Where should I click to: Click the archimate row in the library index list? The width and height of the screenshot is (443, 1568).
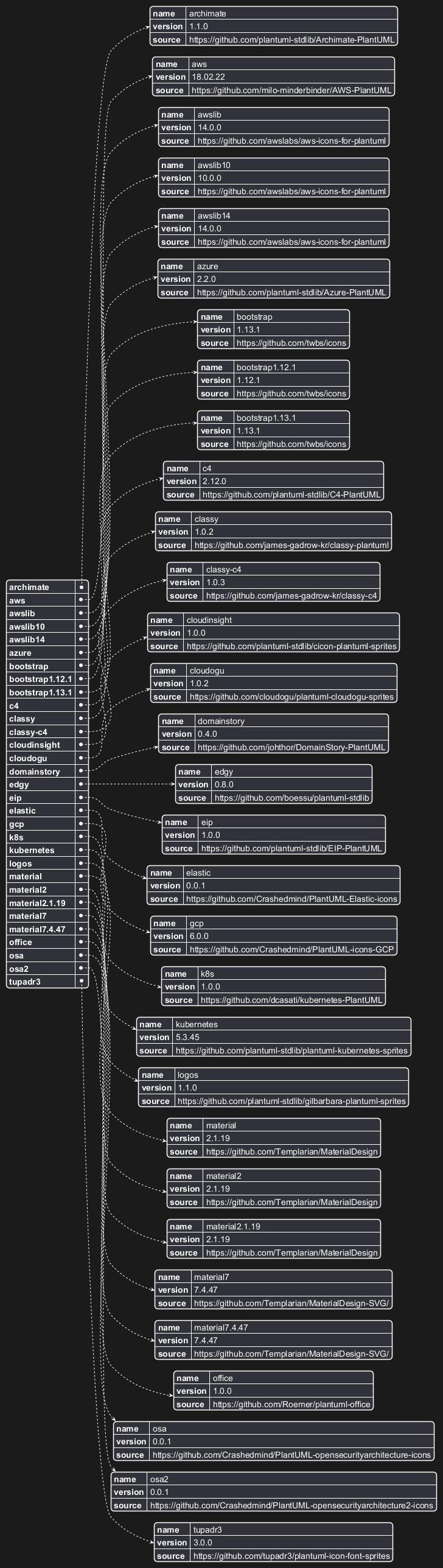coord(47,587)
